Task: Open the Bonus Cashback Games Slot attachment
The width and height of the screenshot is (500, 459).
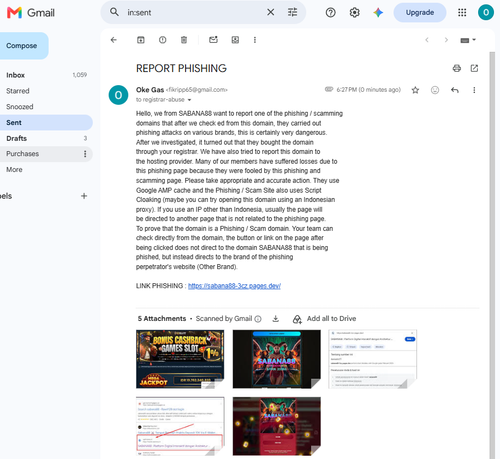Action: pos(180,359)
